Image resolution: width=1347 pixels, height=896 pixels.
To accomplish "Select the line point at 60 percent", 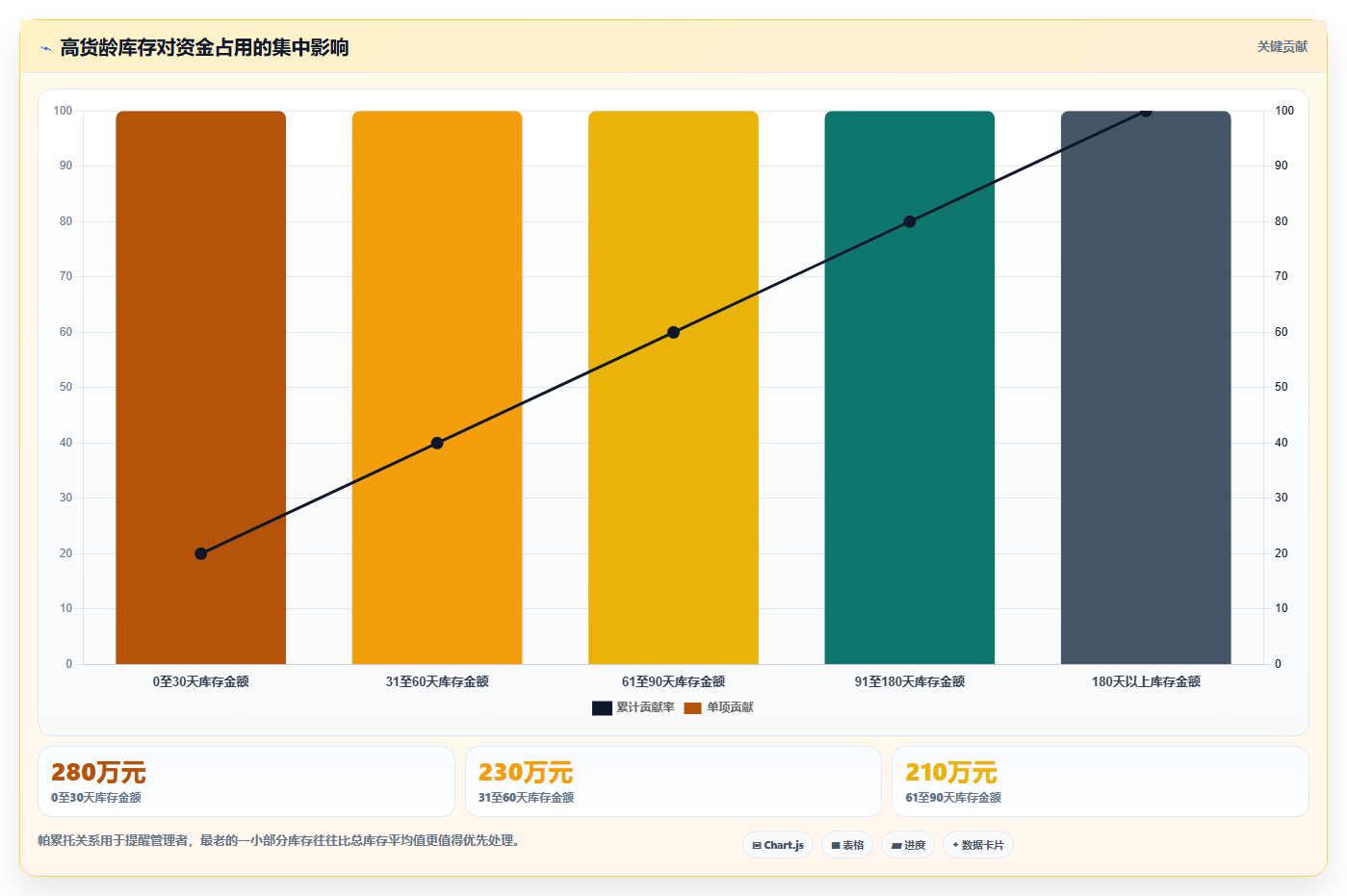I will pyautogui.click(x=673, y=332).
